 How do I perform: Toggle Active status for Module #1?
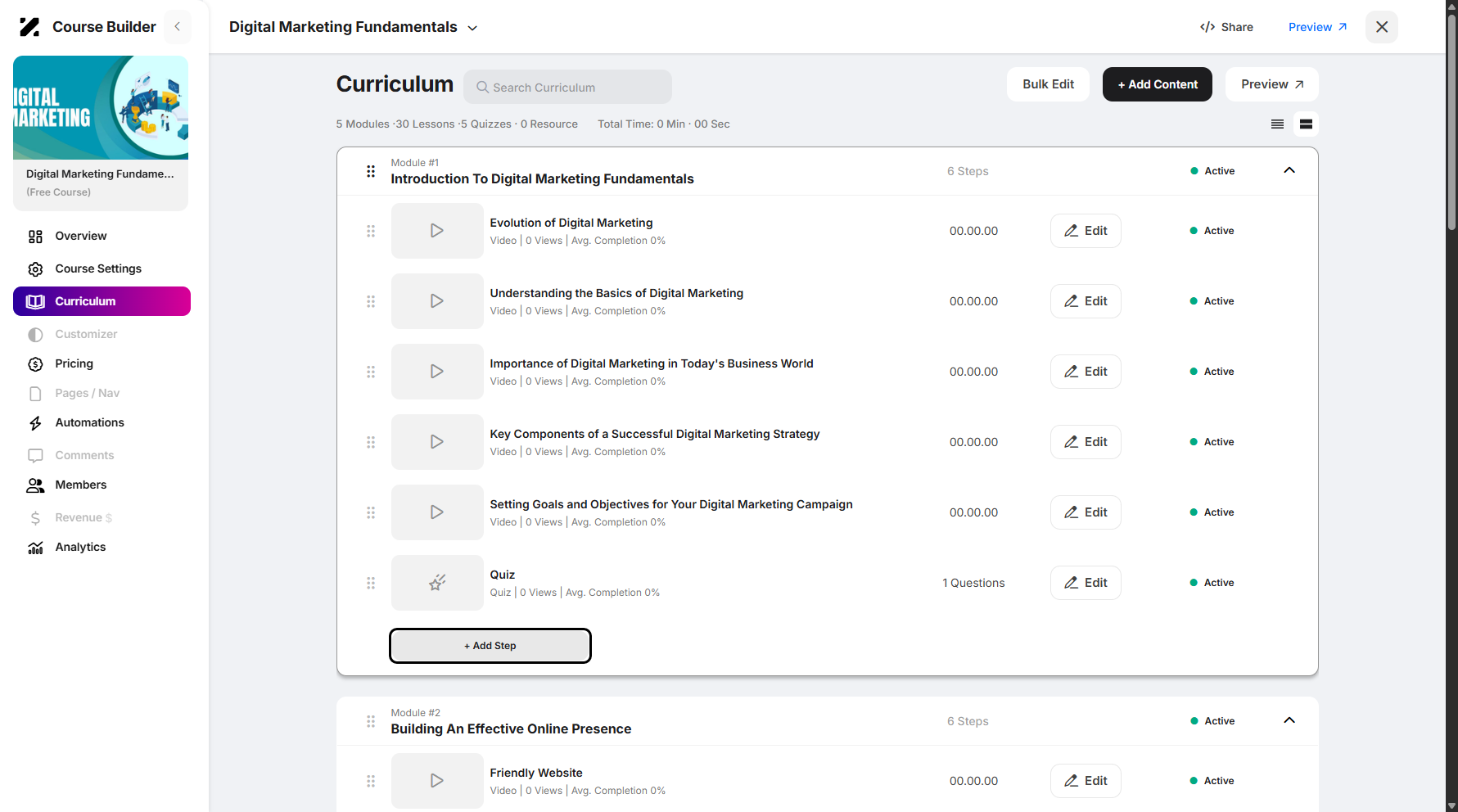(1212, 171)
